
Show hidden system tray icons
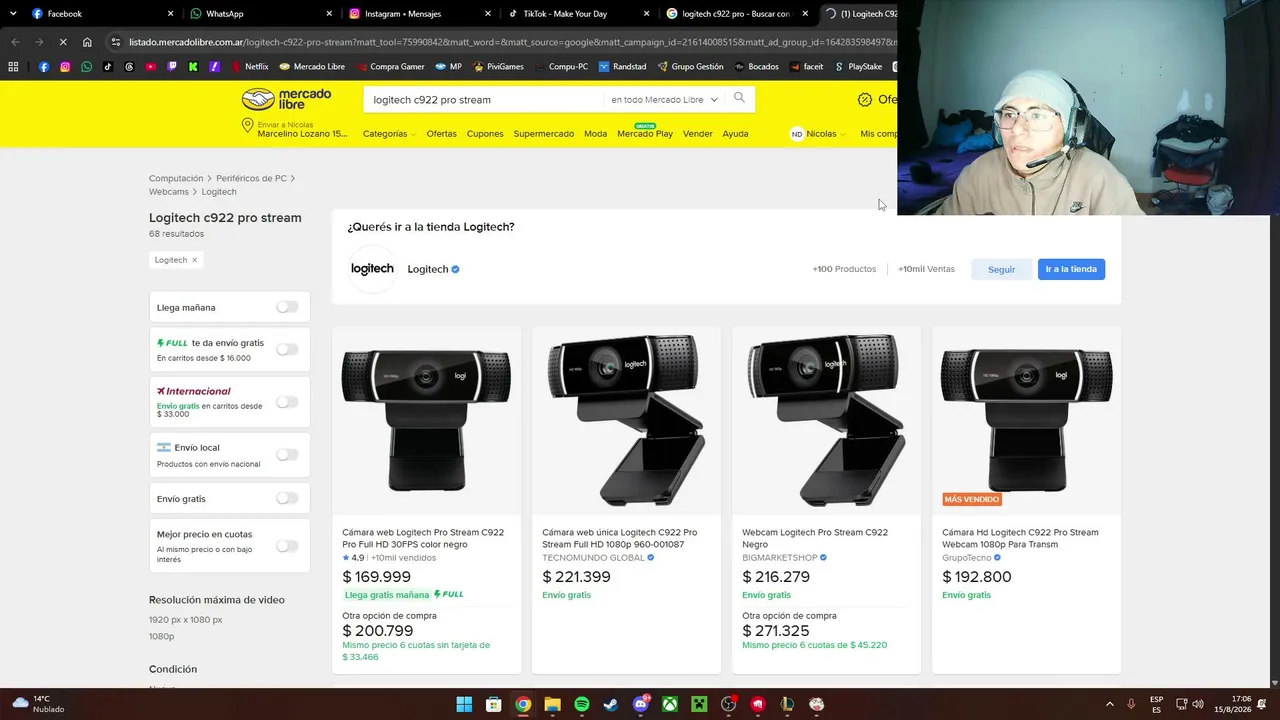click(1109, 704)
